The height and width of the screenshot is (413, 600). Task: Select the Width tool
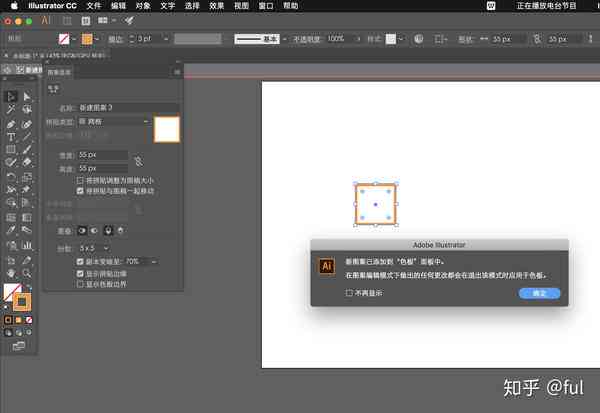click(11, 189)
